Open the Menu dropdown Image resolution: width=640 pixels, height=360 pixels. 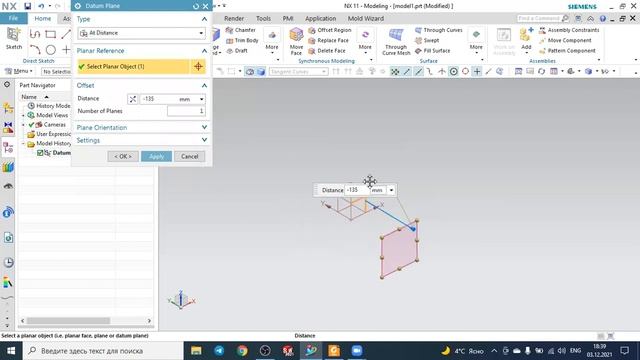(18, 71)
